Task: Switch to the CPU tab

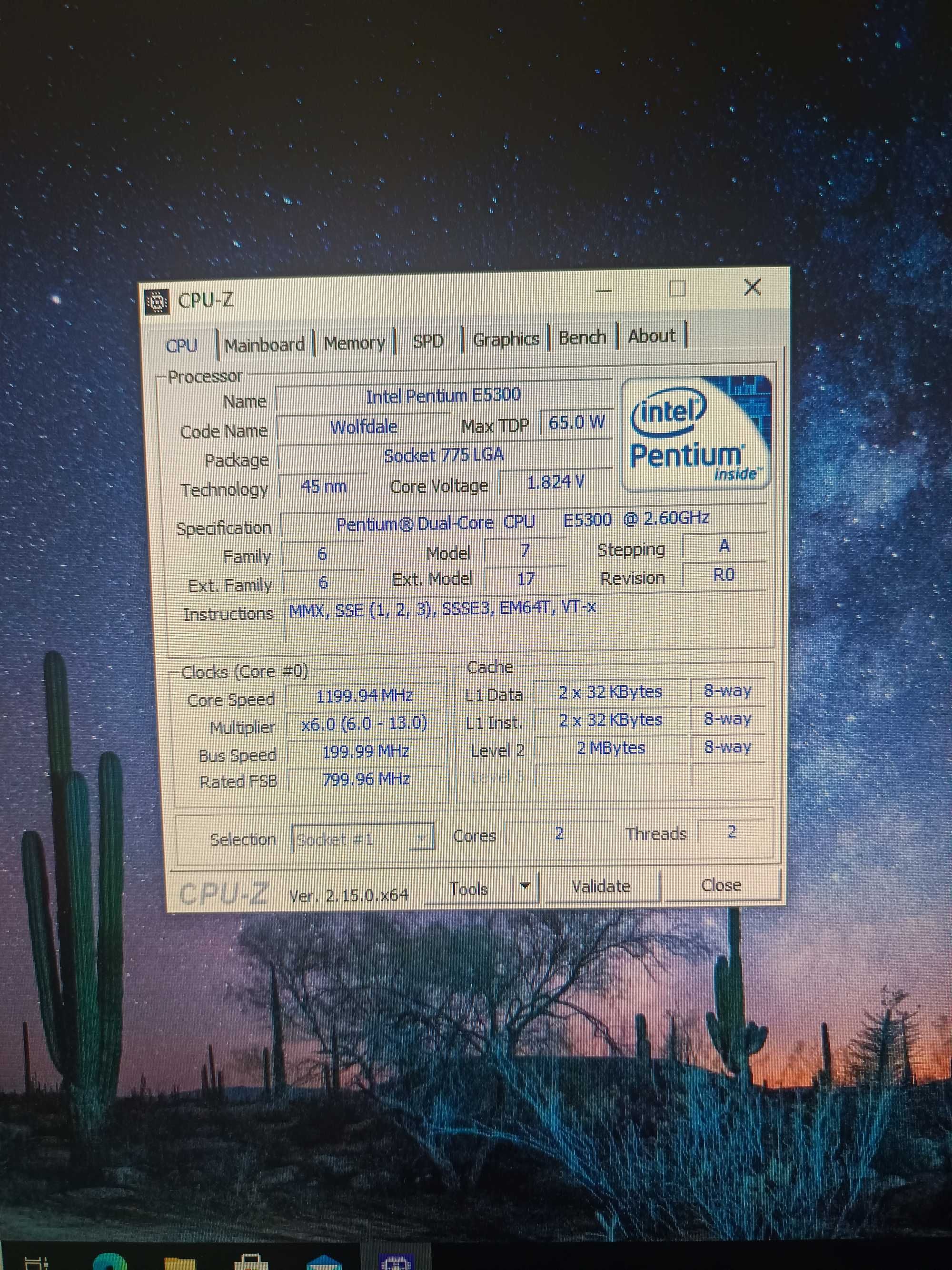Action: pyautogui.click(x=181, y=346)
